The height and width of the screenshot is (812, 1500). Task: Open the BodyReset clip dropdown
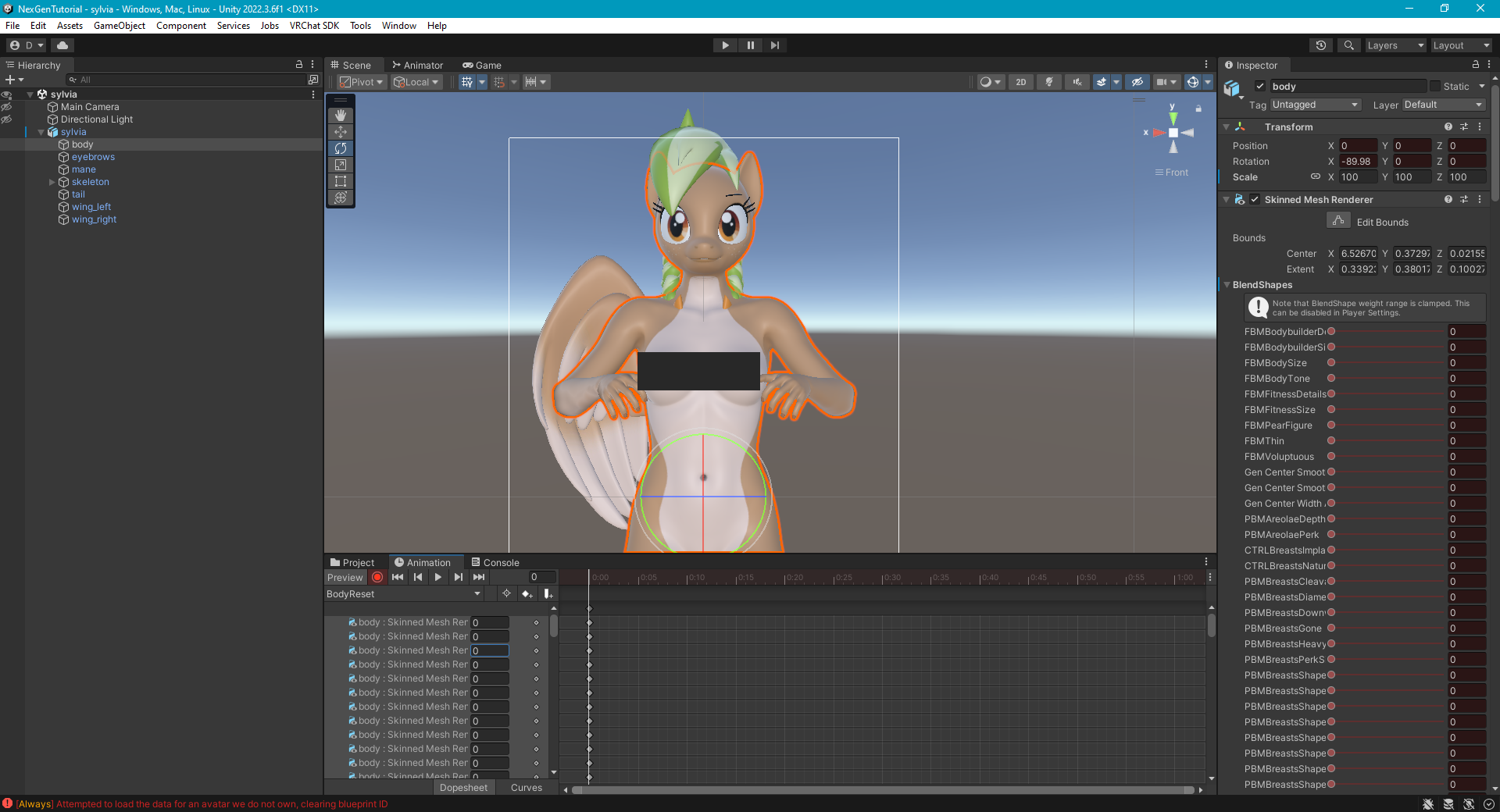coord(403,594)
